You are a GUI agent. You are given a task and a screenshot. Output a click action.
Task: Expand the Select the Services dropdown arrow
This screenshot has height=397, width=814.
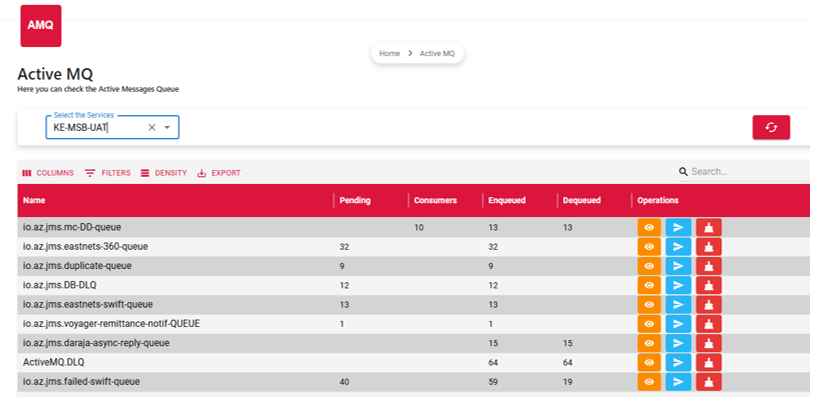[x=167, y=128]
